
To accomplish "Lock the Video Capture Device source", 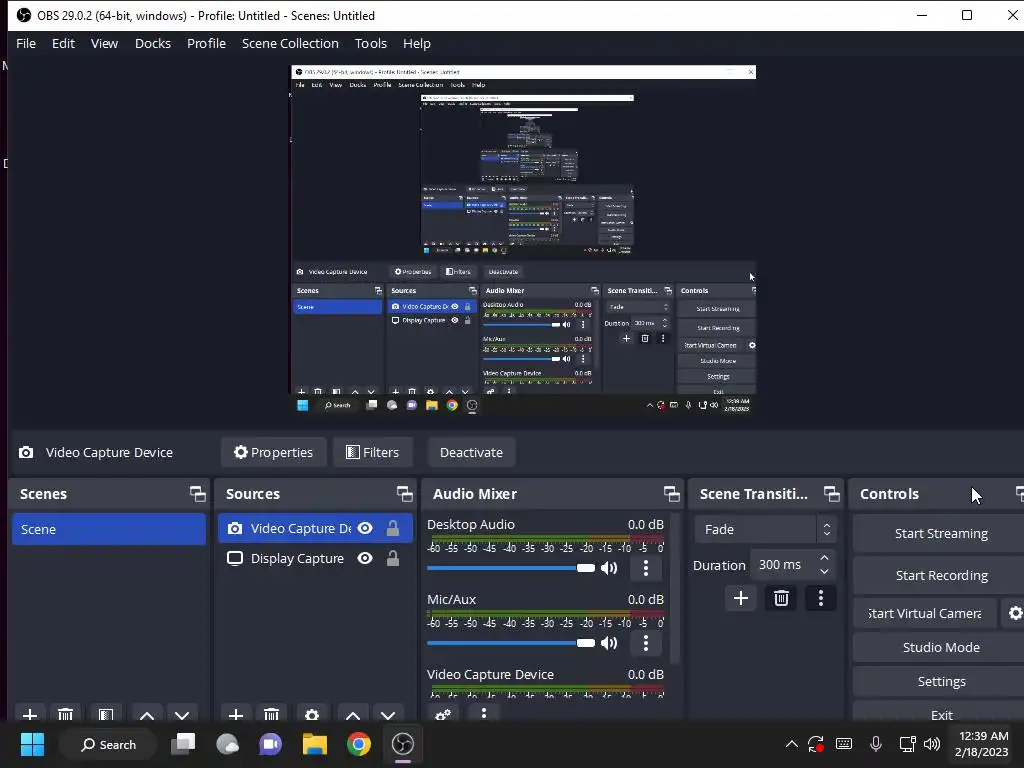I will click(x=392, y=528).
